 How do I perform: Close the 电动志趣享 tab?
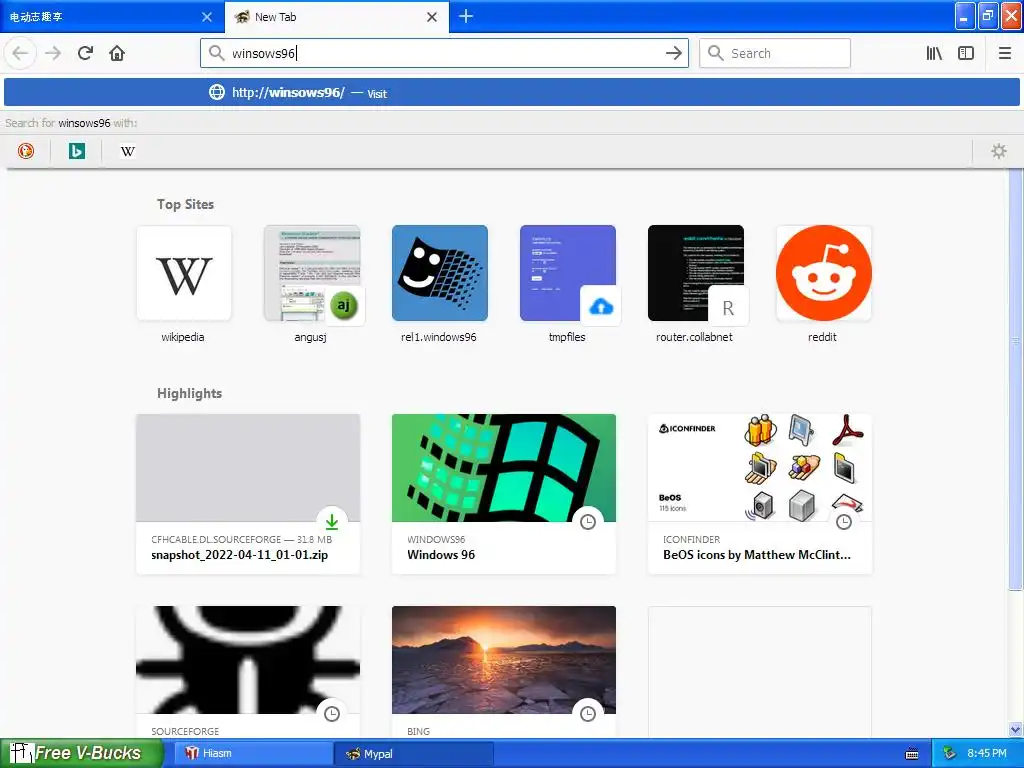206,17
